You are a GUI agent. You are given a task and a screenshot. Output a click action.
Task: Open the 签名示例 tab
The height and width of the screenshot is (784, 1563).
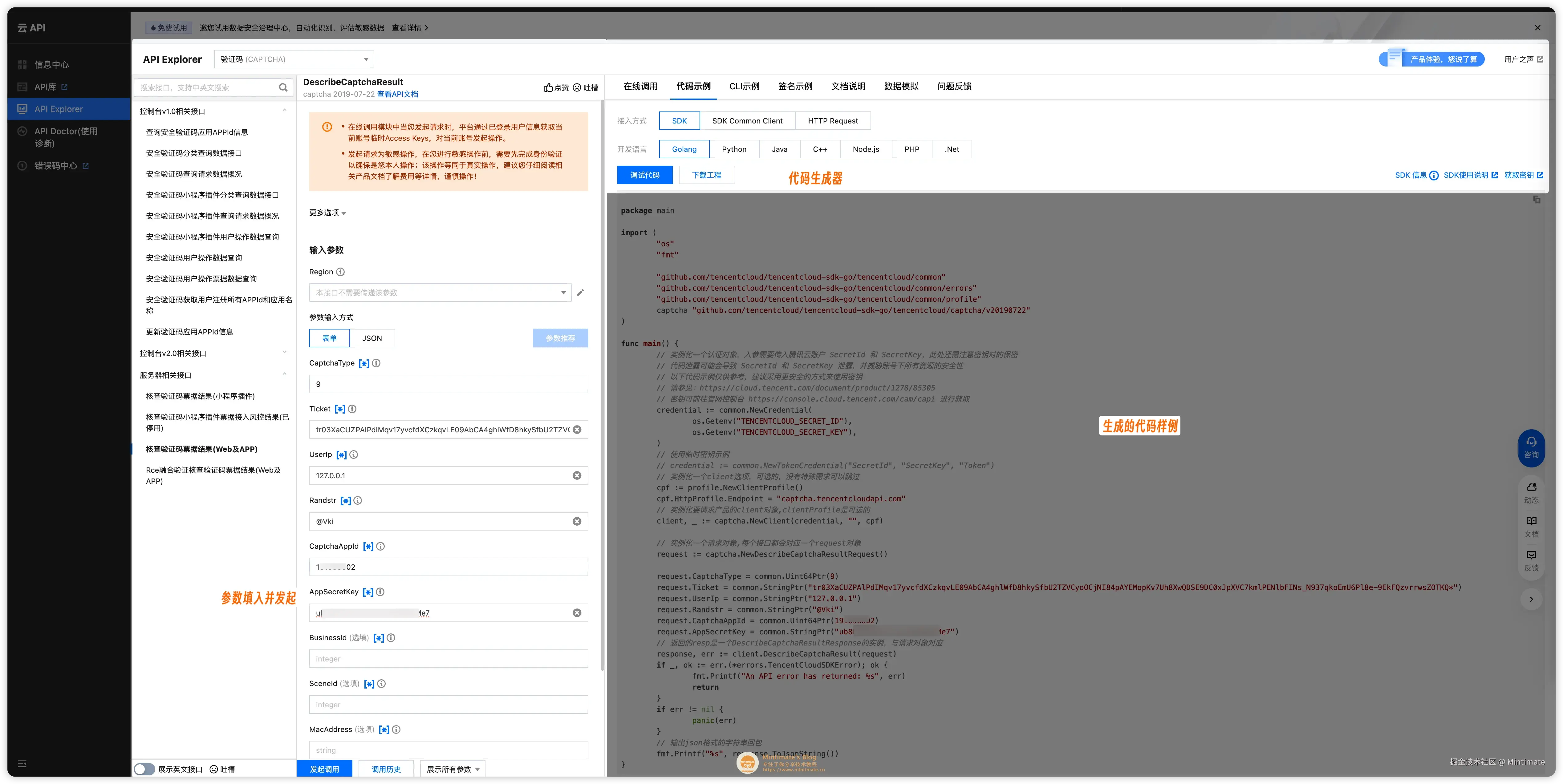[795, 86]
